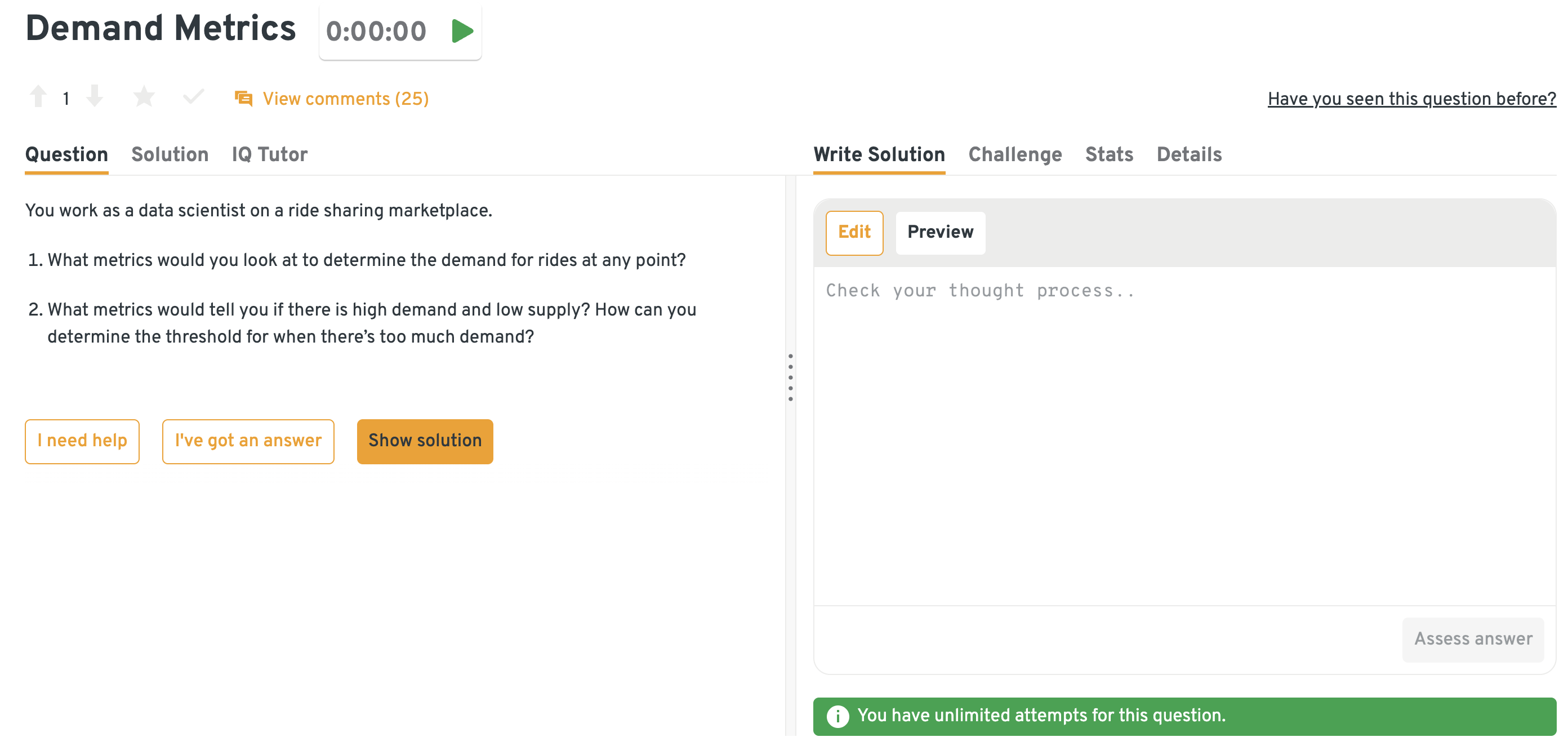This screenshot has width=1568, height=737.
Task: Click 'Have you seen this question before?'
Action: click(x=1411, y=99)
